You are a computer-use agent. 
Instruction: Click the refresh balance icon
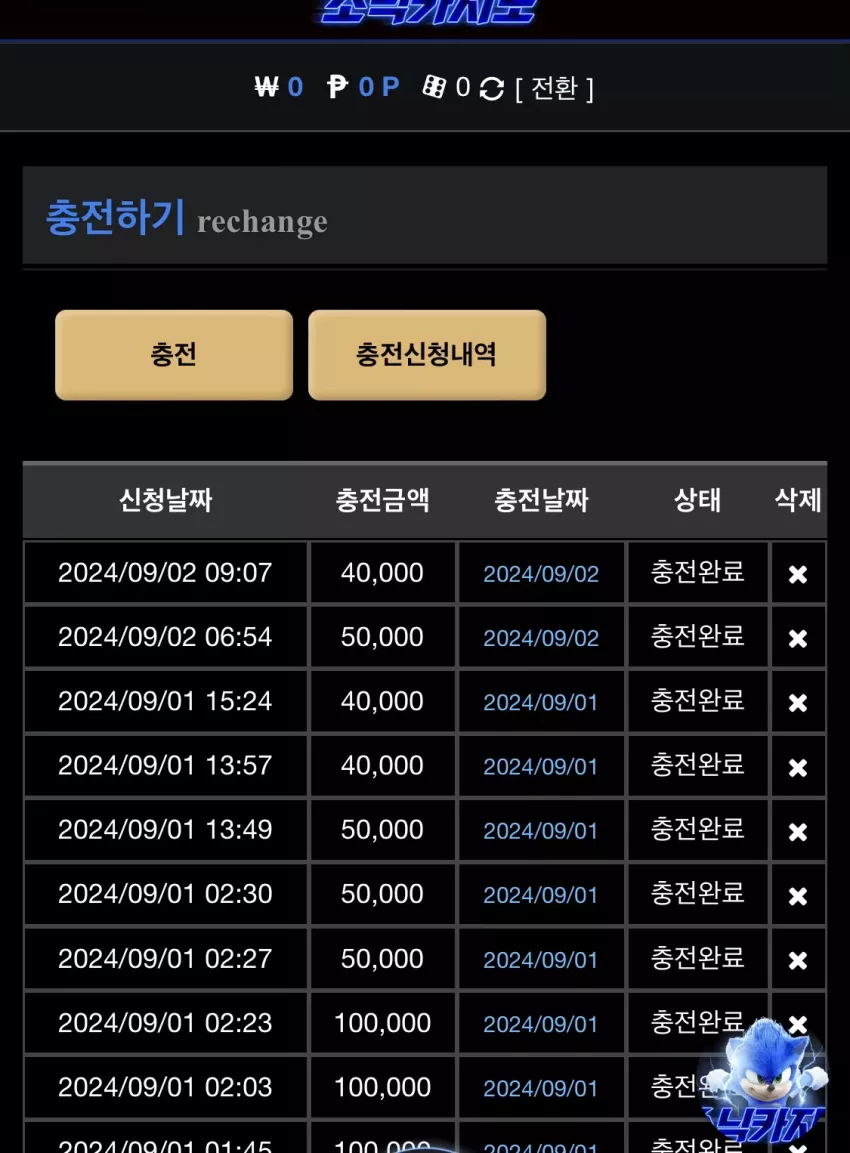click(x=492, y=89)
